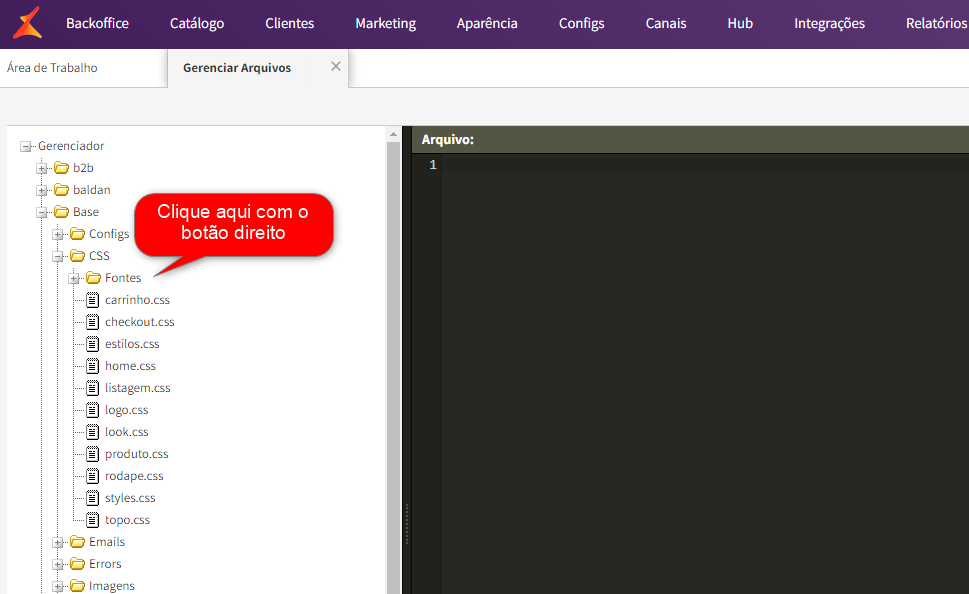The width and height of the screenshot is (969, 594).
Task: Click the Emails folder icon
Action: pos(77,542)
